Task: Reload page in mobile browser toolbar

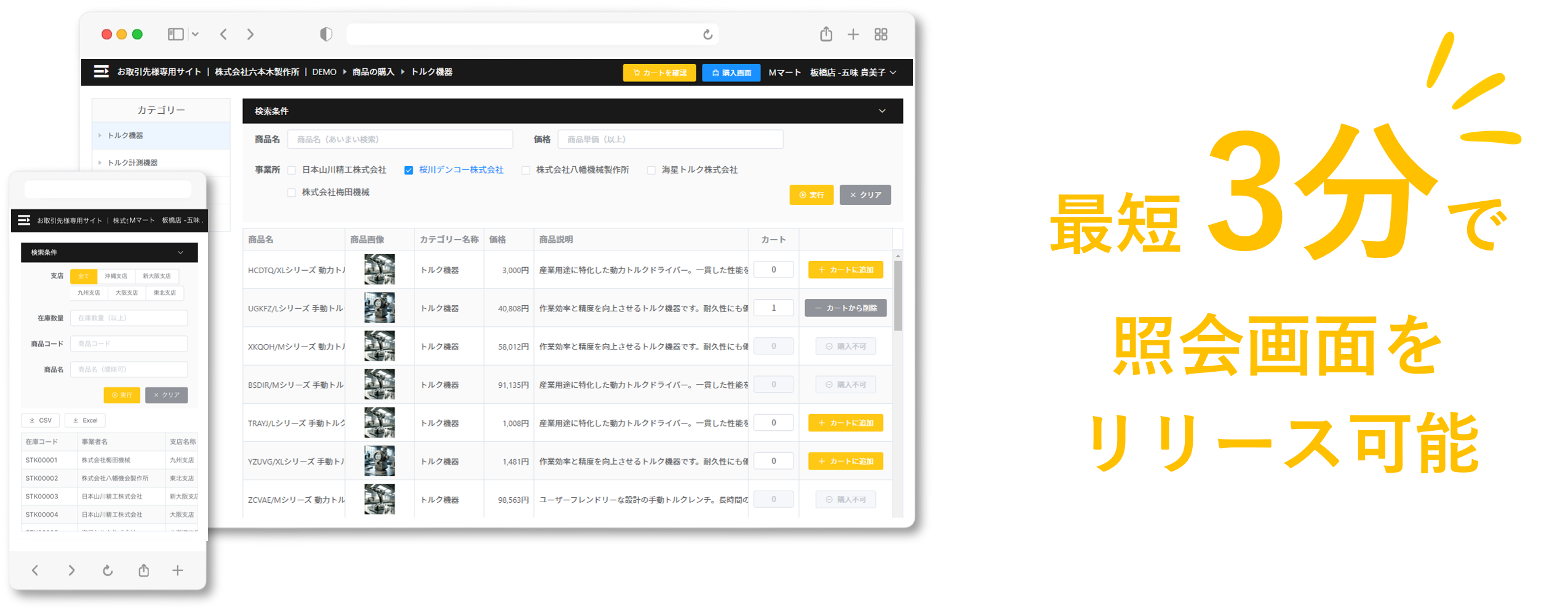Action: (x=108, y=571)
